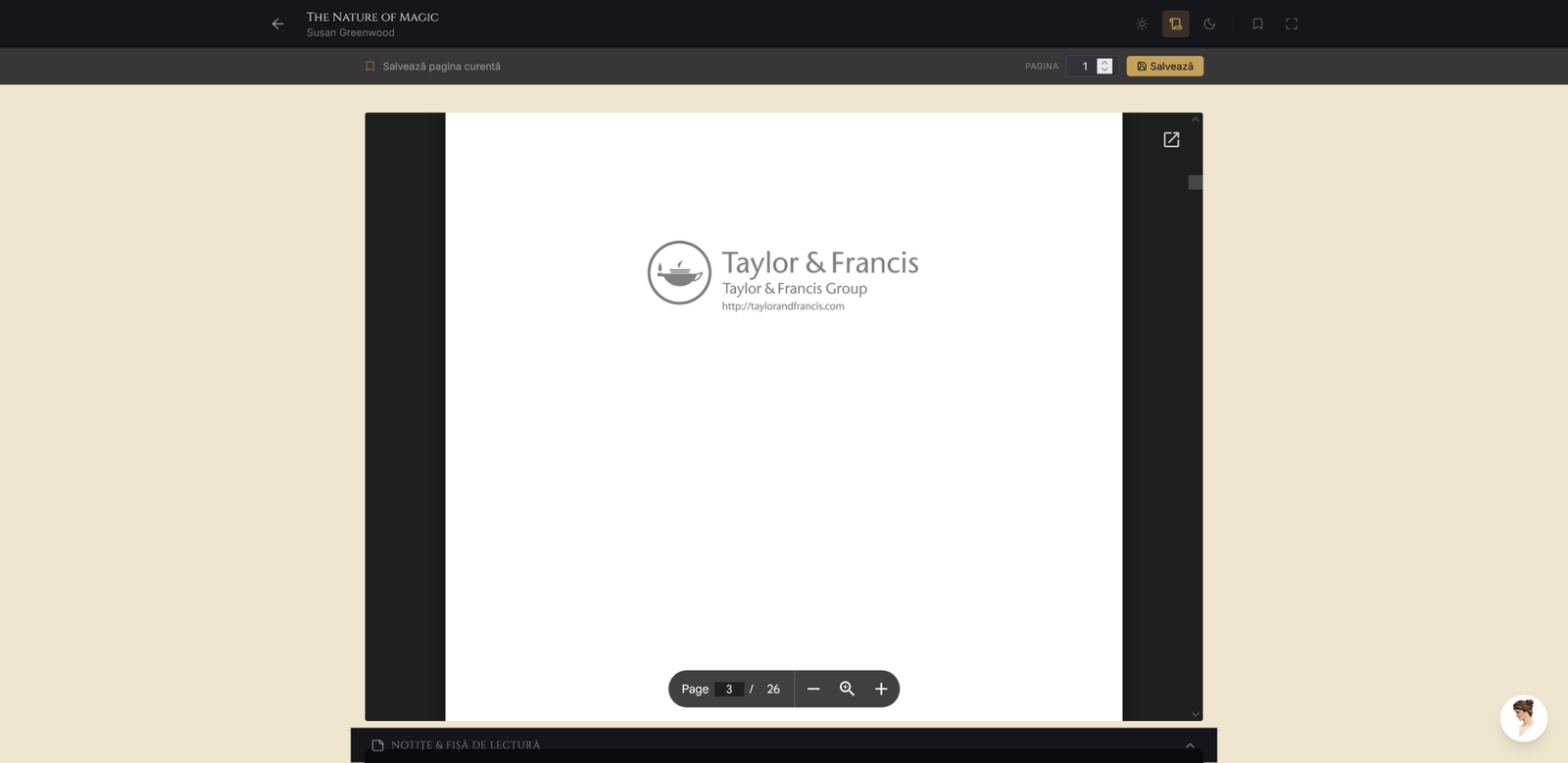
Task: Enter fullscreen reading mode
Action: (x=1292, y=24)
